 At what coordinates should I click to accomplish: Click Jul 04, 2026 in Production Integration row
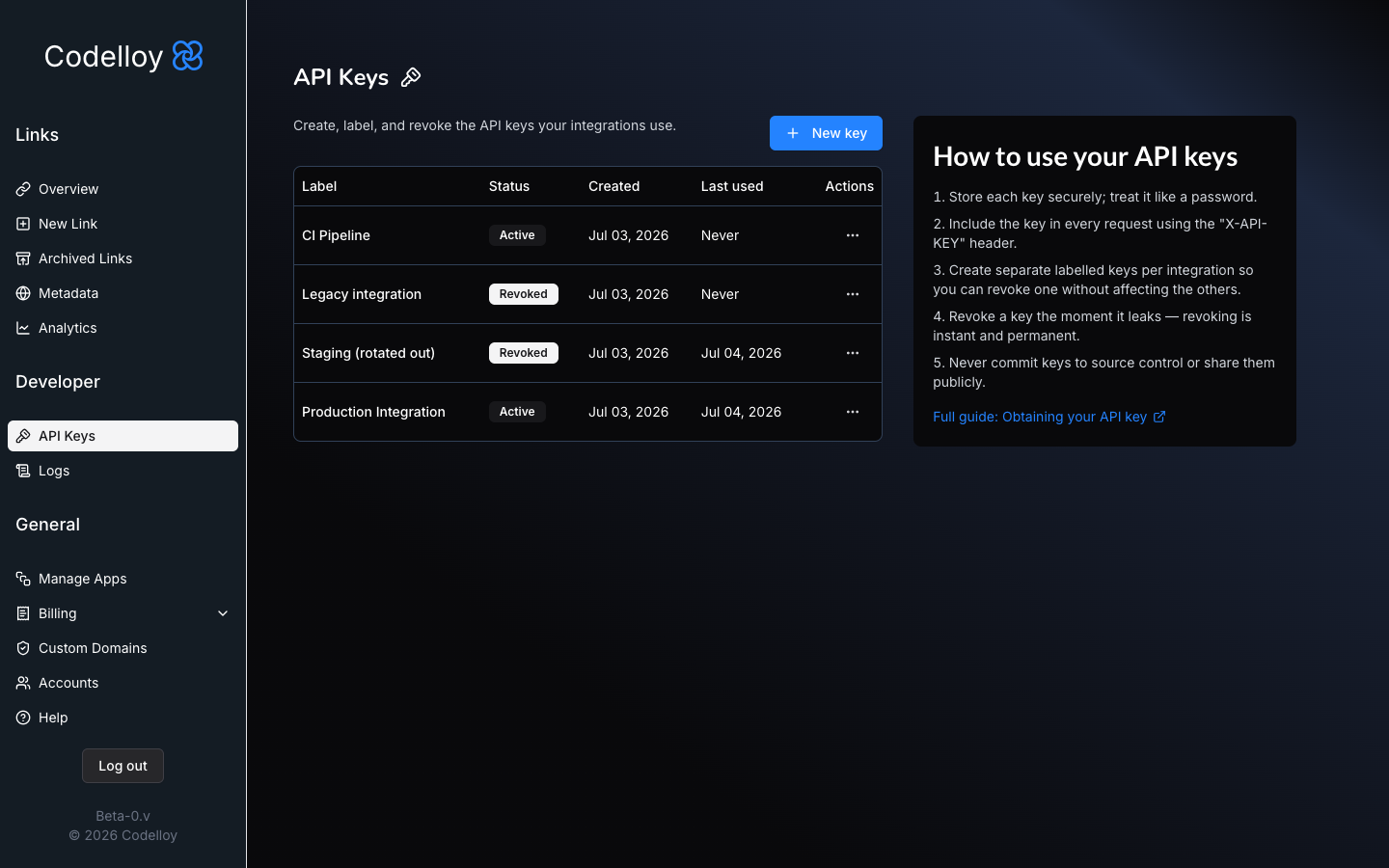[741, 412]
